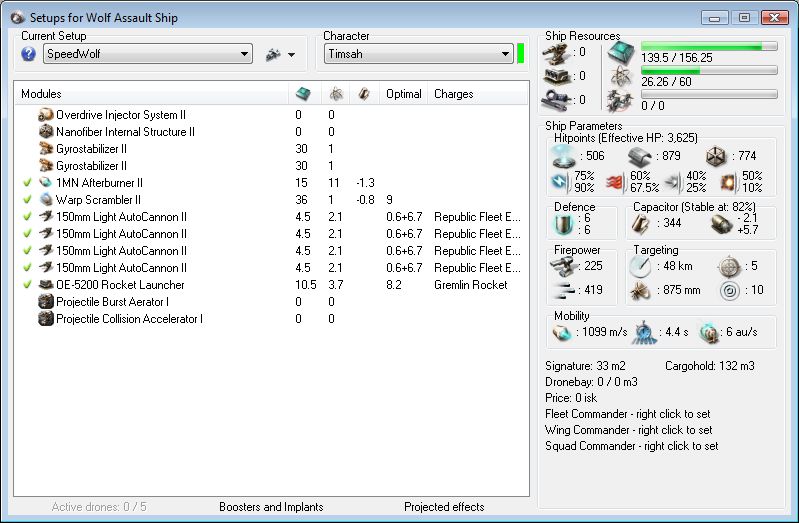
Task: Toggle the active checkmark for 1MN Afterburner II
Action: click(28, 182)
